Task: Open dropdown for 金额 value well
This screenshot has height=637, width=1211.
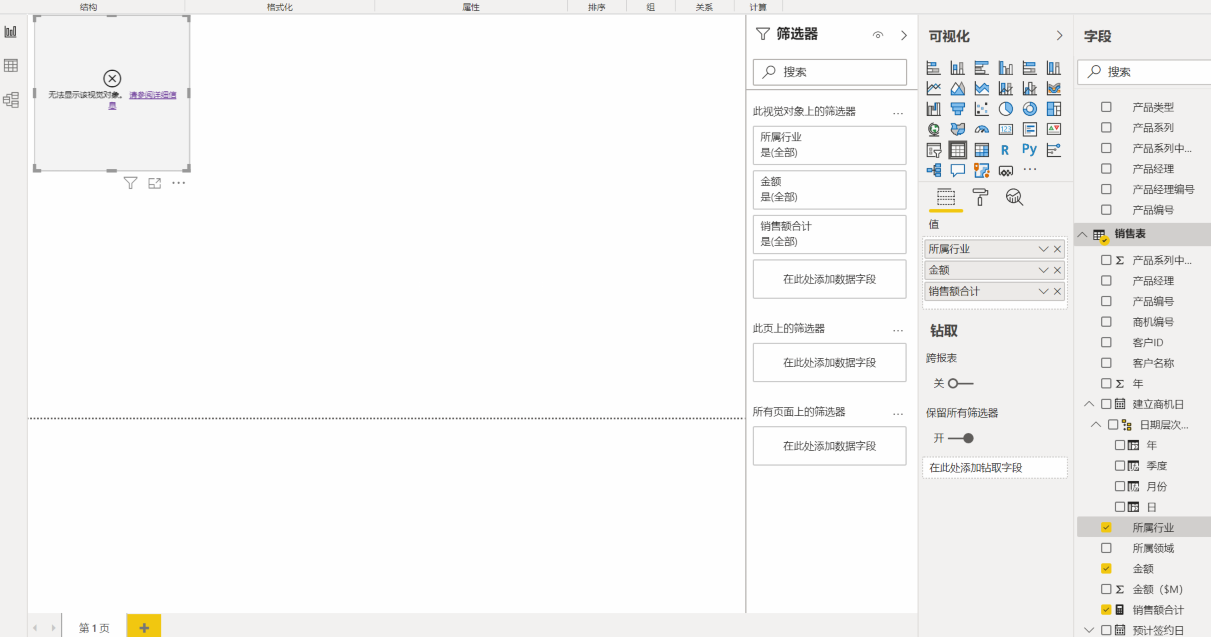Action: pyautogui.click(x=1044, y=270)
